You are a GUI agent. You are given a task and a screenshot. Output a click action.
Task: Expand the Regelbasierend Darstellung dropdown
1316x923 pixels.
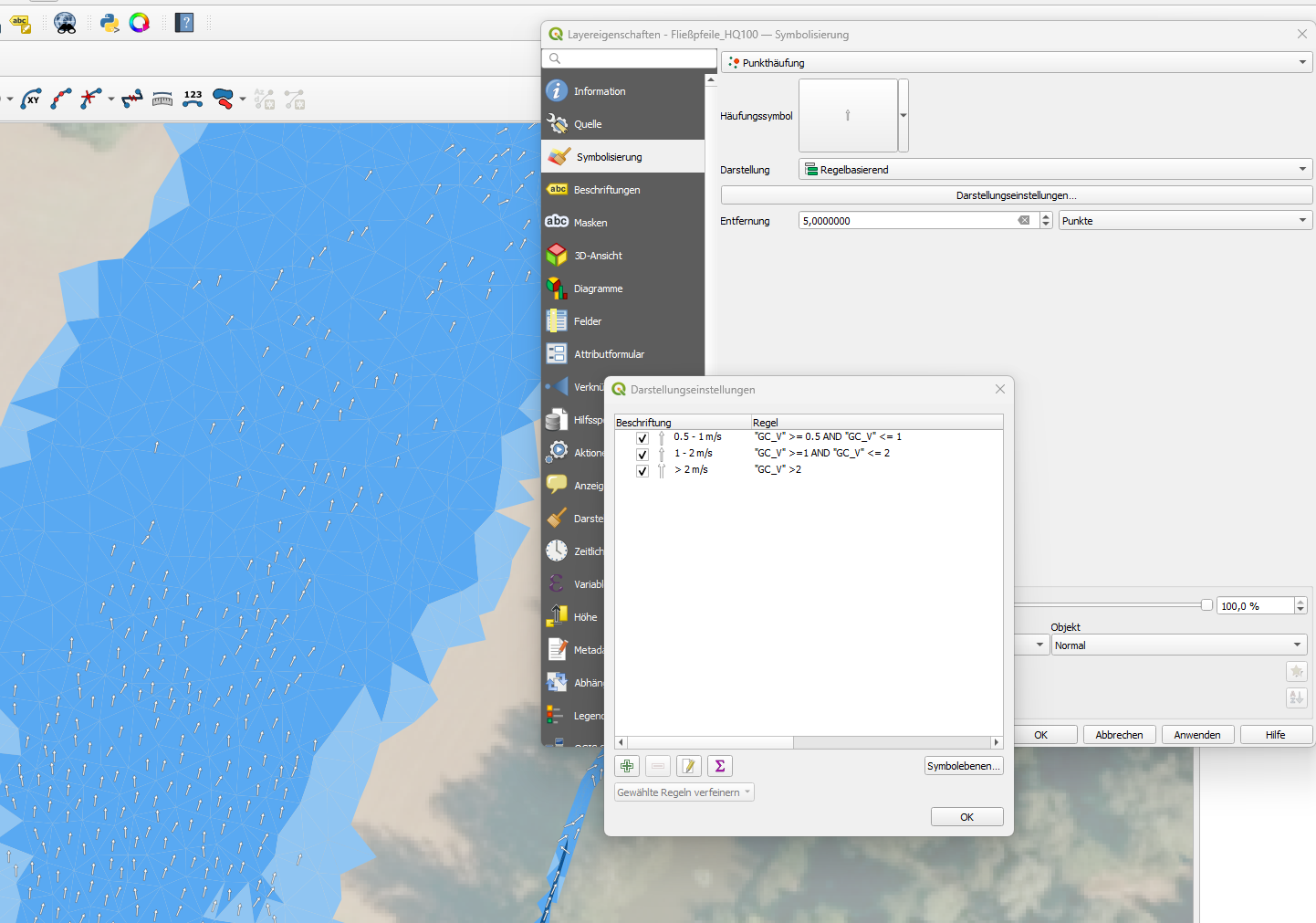[1055, 170]
